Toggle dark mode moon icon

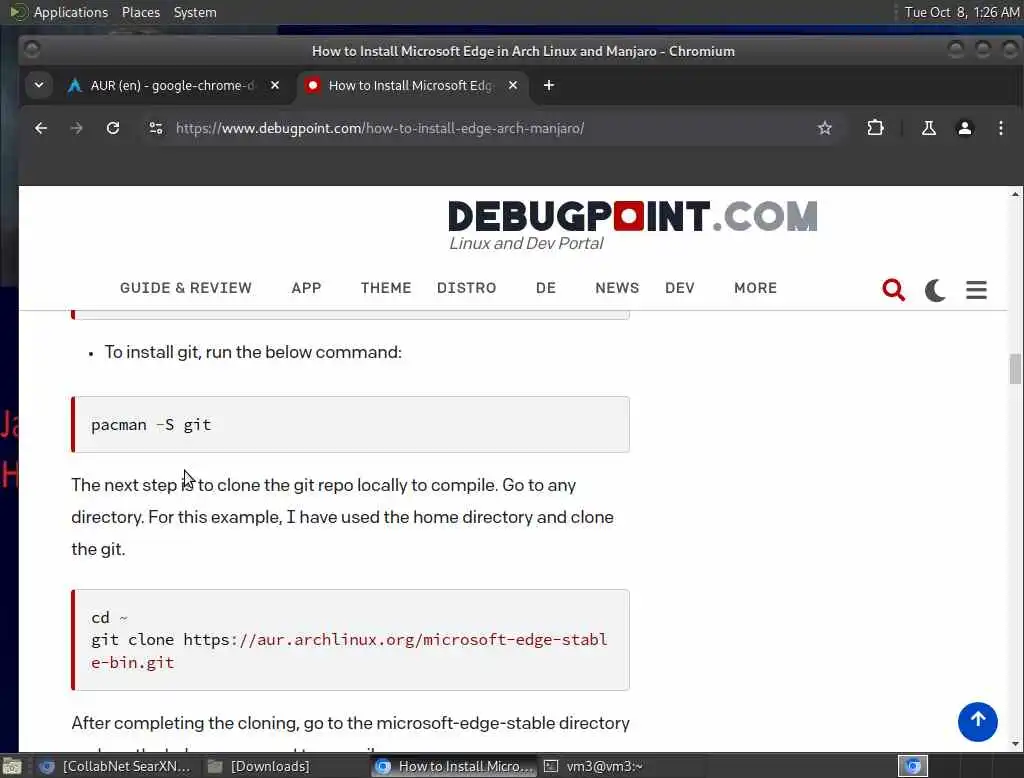(935, 289)
